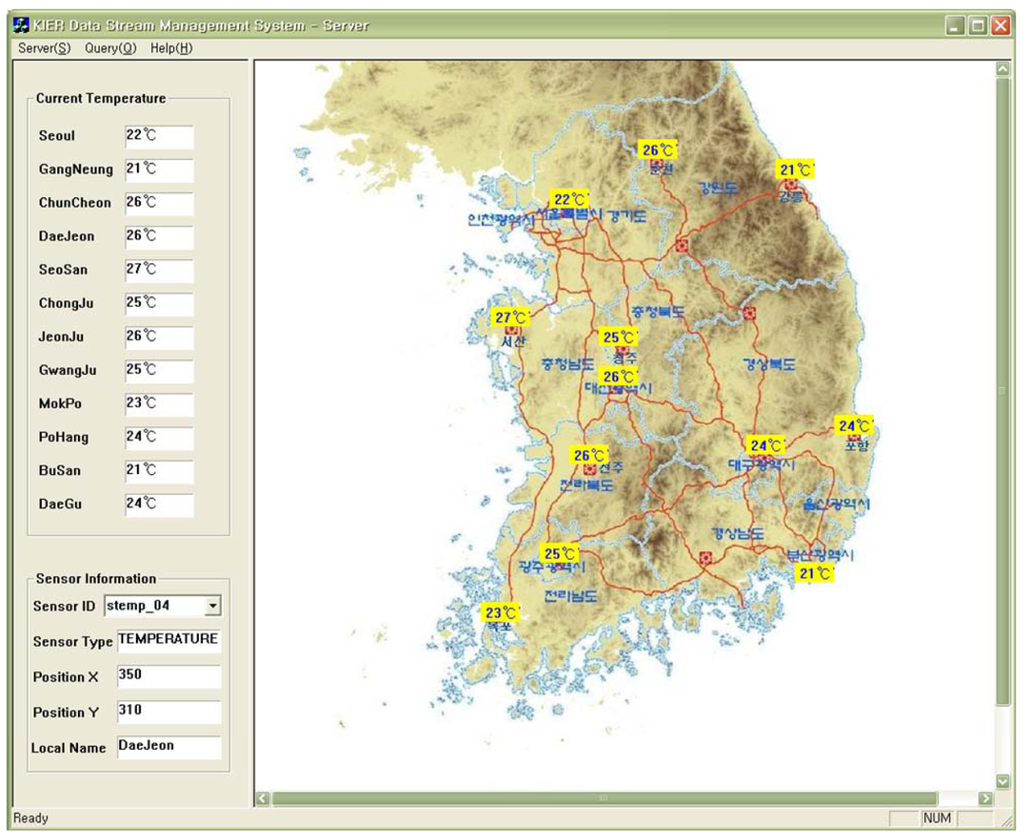This screenshot has width=1024, height=839.
Task: Click the app icon in title bar
Action: coord(21,25)
